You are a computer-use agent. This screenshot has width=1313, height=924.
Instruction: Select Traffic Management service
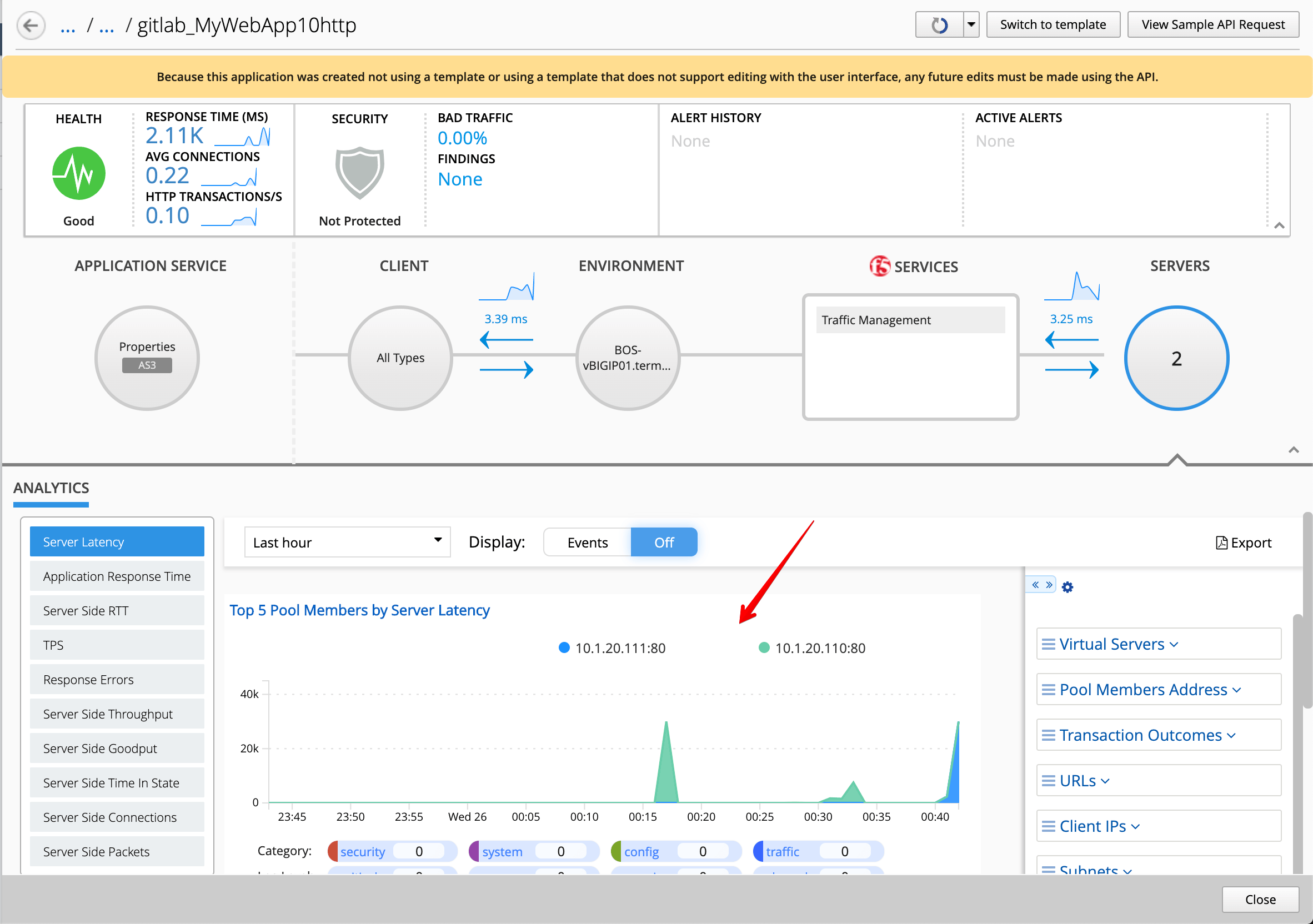910,320
